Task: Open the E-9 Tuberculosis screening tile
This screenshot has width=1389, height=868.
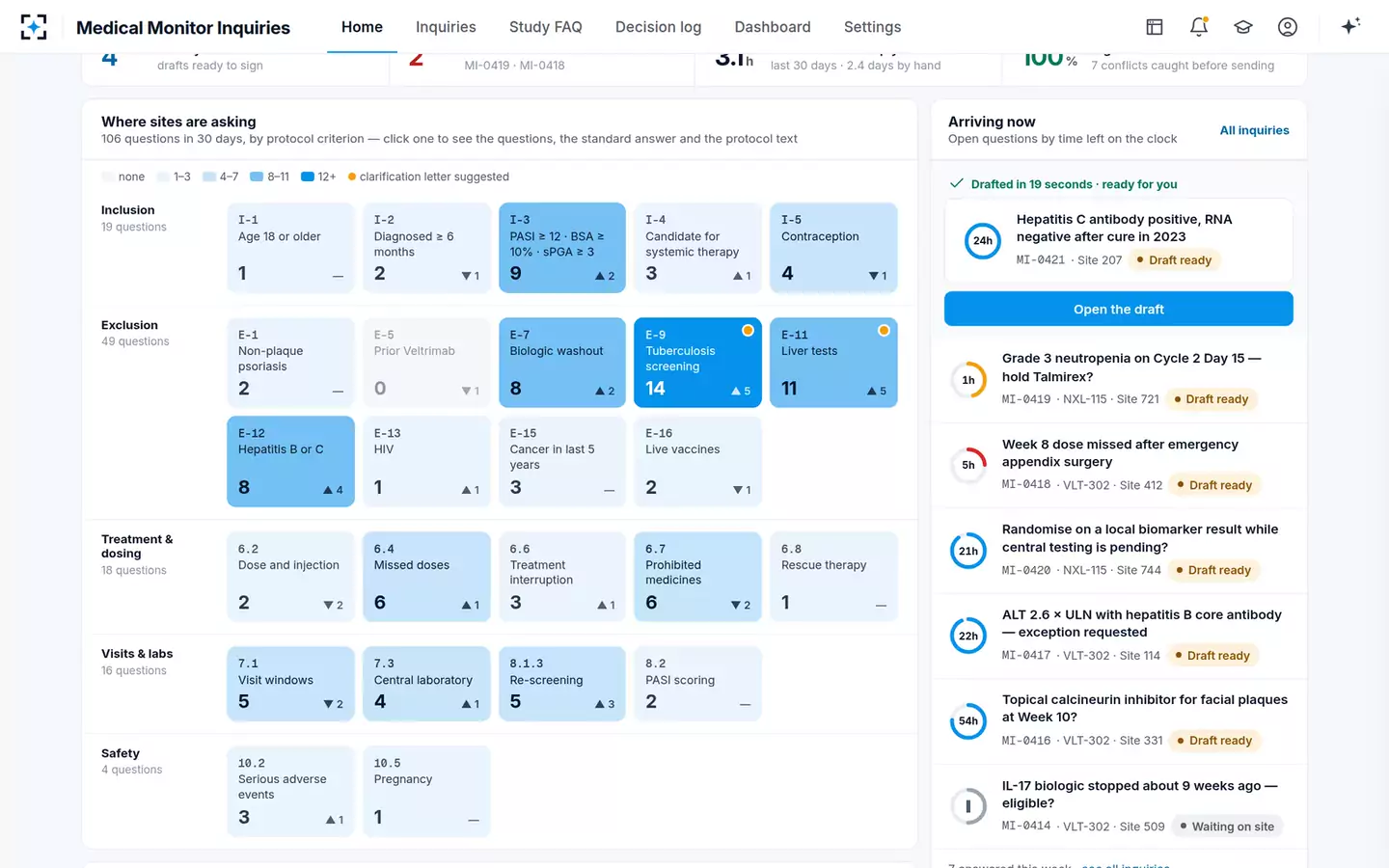Action: (x=697, y=363)
